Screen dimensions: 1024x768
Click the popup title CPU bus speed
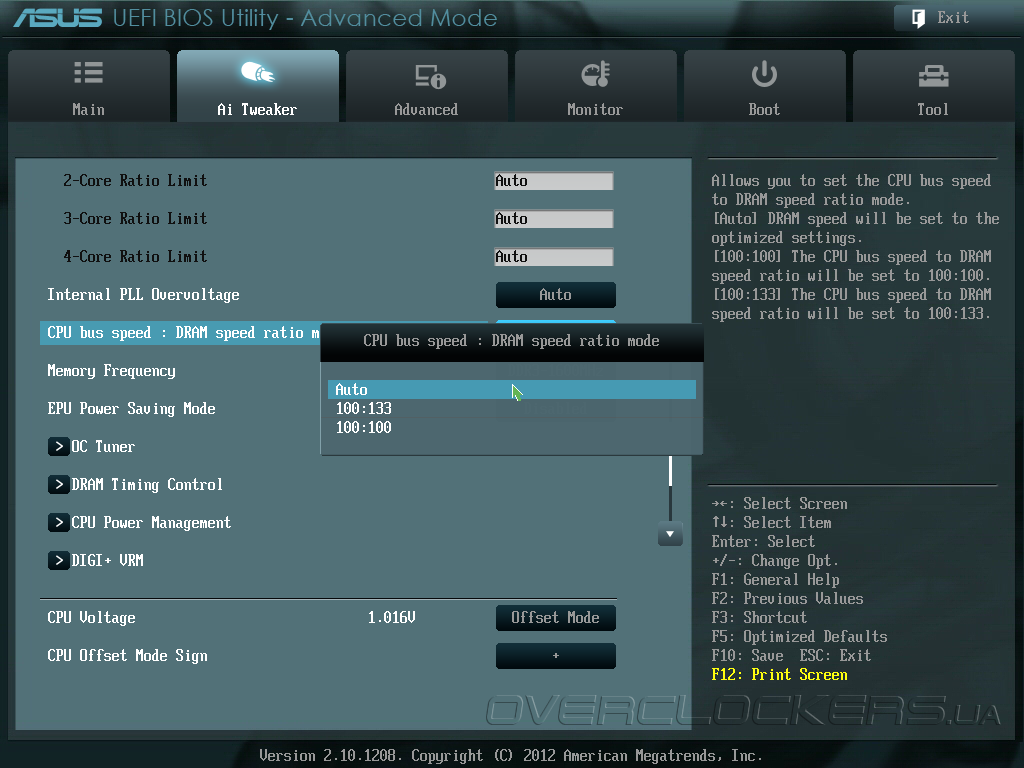511,341
